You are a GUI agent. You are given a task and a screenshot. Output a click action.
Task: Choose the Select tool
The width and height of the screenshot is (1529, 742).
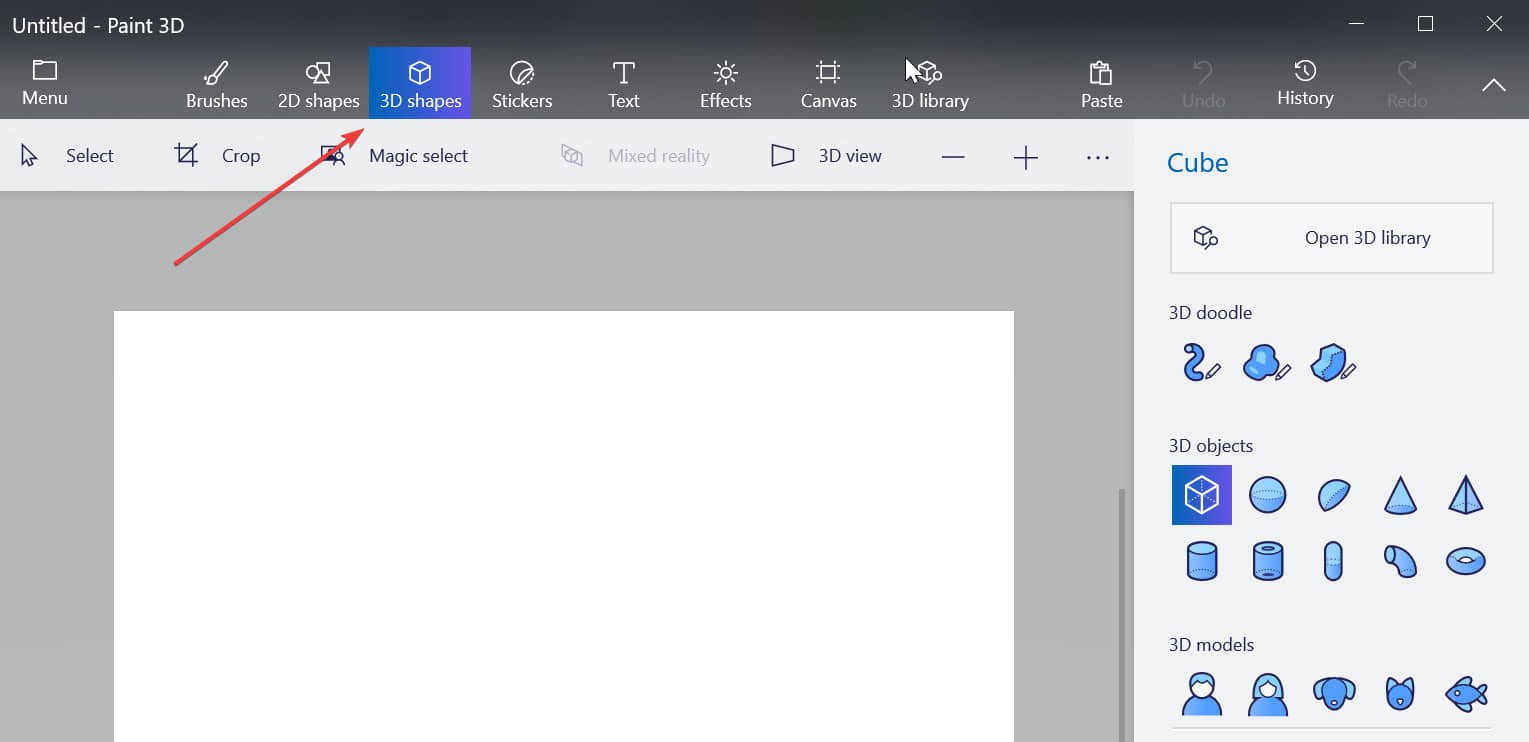point(67,156)
